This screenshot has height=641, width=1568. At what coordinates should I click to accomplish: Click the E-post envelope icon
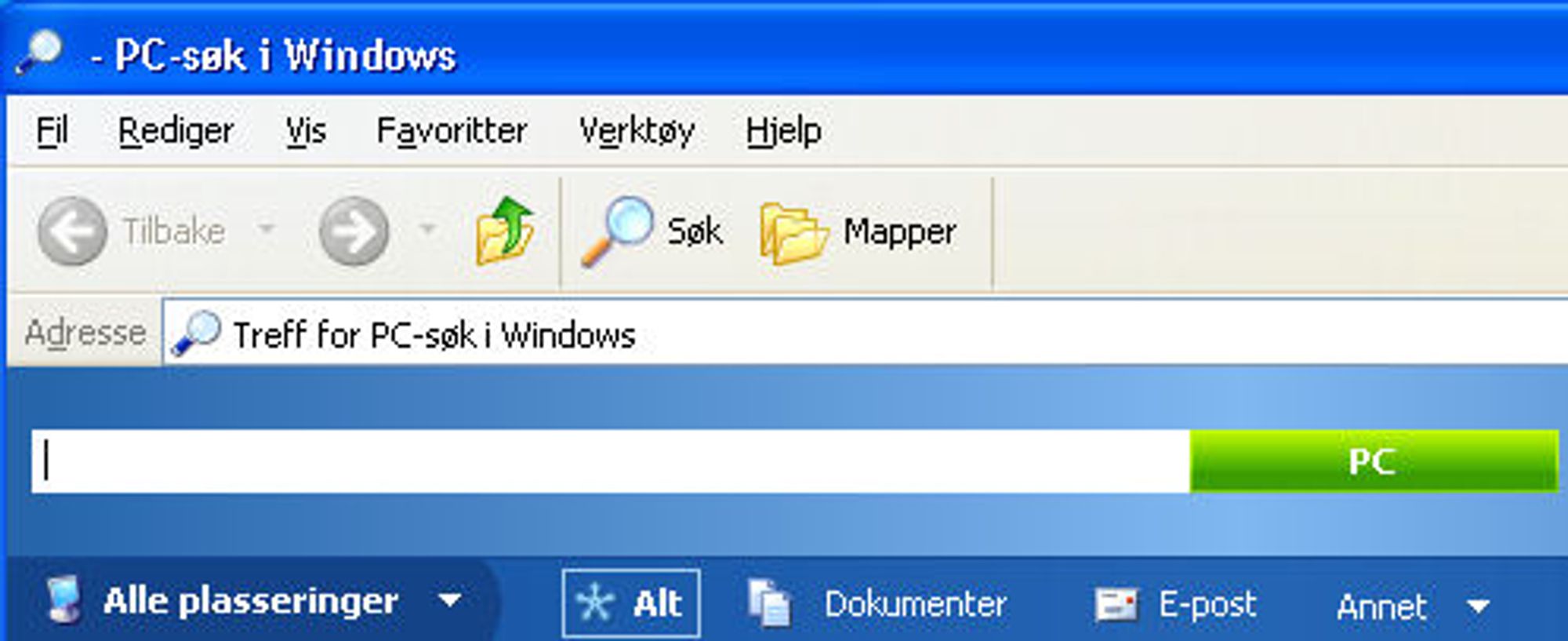pyautogui.click(x=1116, y=604)
